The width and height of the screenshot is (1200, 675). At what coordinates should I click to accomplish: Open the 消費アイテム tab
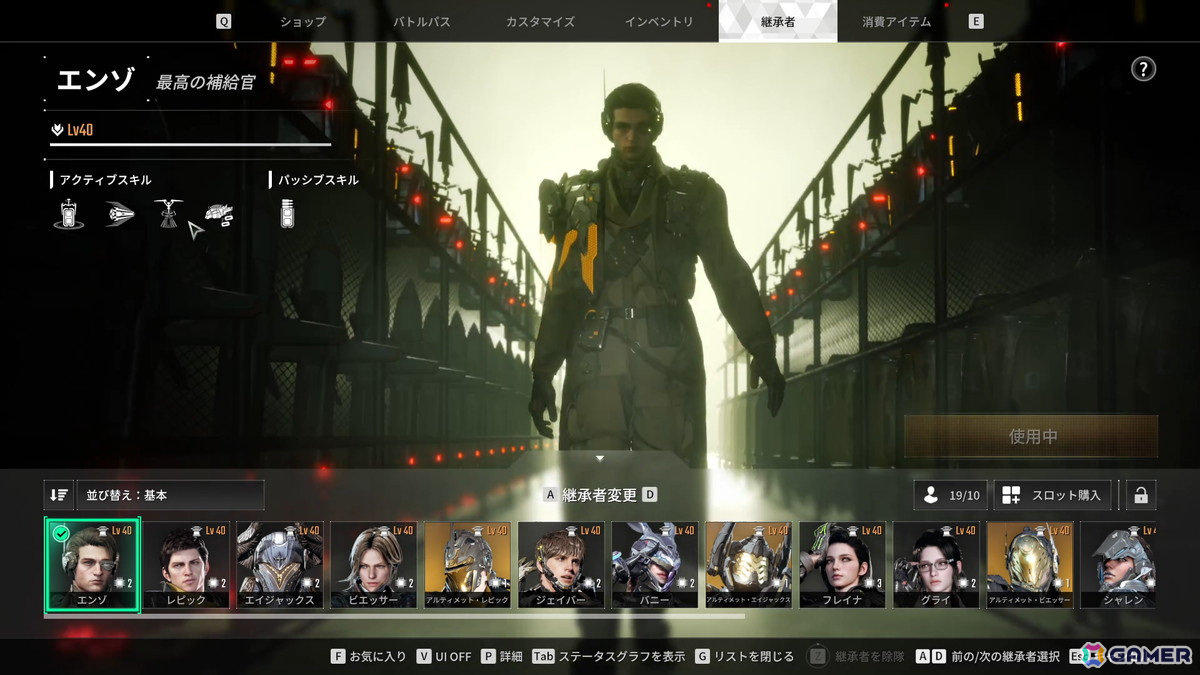coord(896,21)
